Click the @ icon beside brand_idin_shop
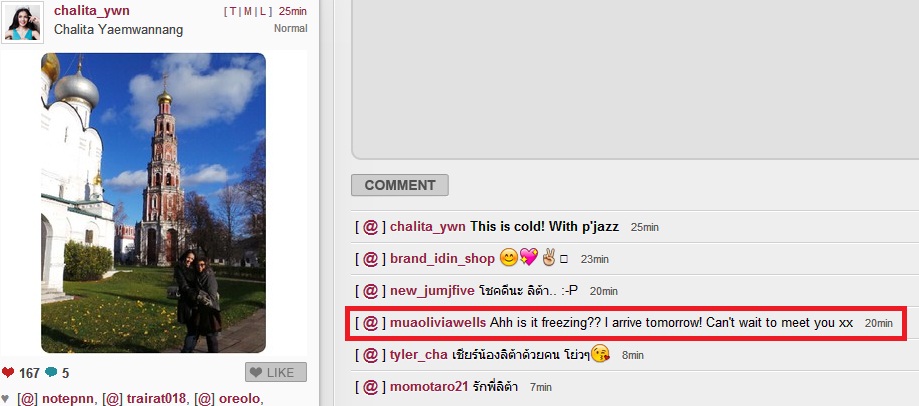 (x=370, y=259)
